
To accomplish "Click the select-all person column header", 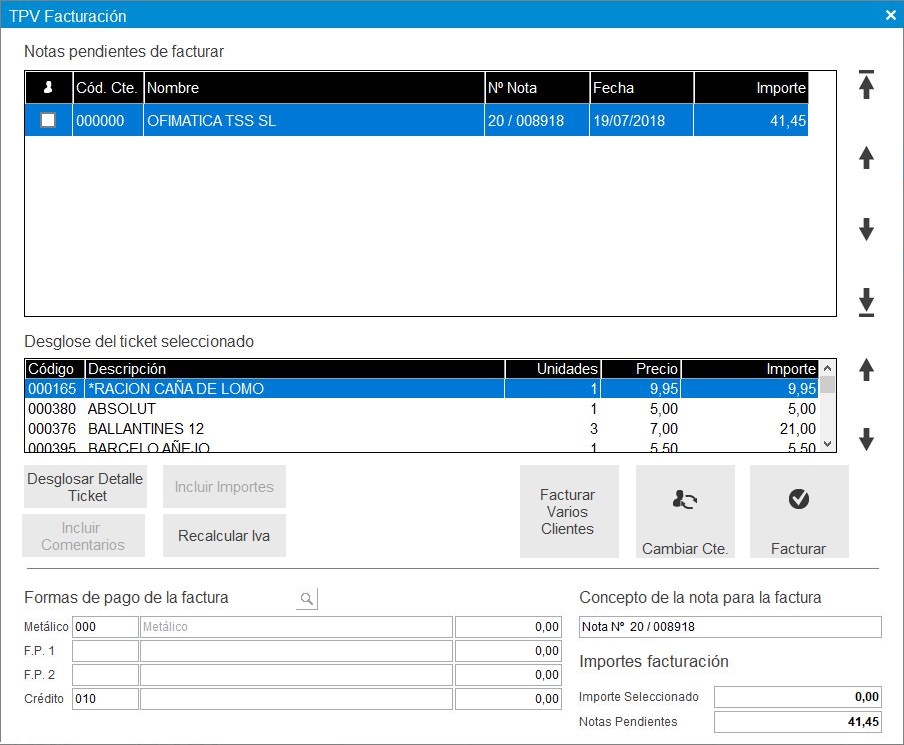I will point(48,88).
